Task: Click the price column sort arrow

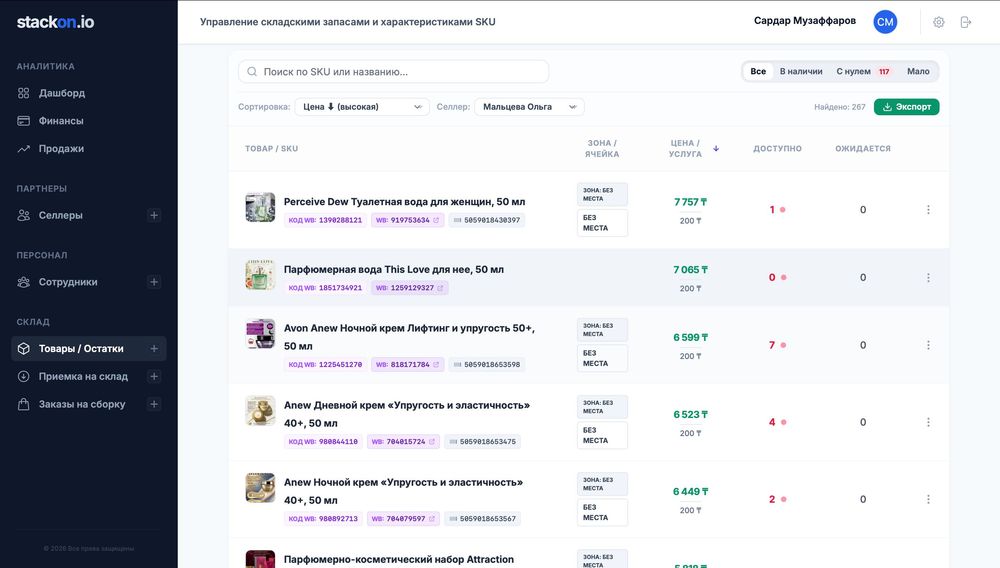Action: pos(716,149)
